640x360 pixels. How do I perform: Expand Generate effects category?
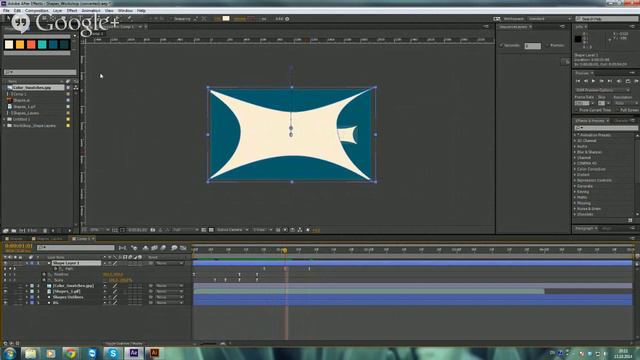point(575,186)
